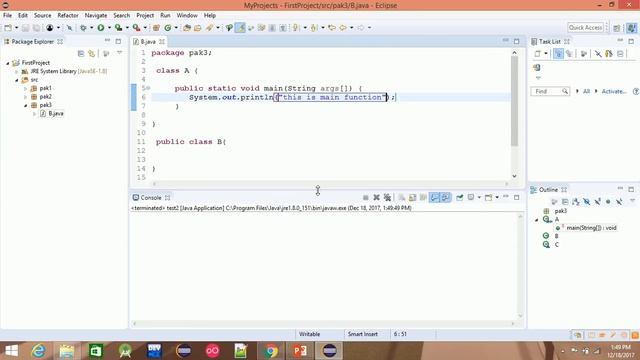Expand the pak1 package node

(25, 88)
